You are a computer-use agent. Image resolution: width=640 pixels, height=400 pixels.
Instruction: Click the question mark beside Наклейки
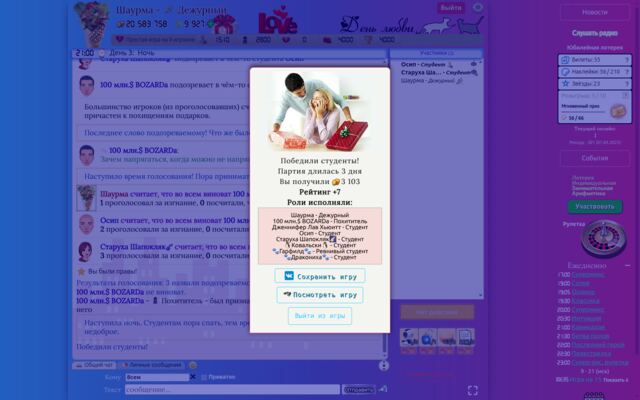627,72
